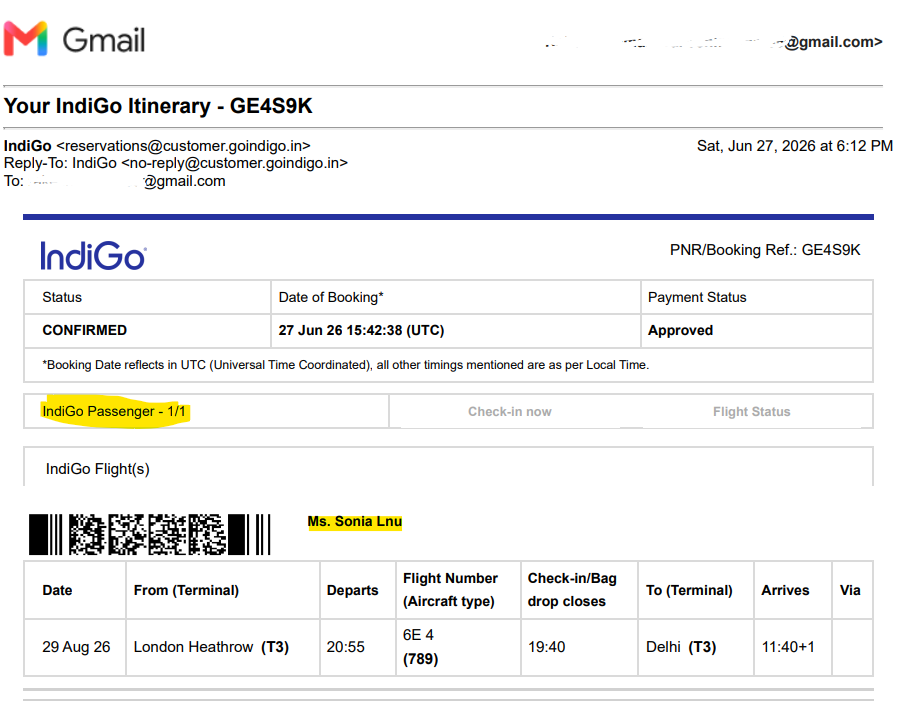Click flight date '29 Aug 26'
This screenshot has width=900, height=725.
[x=76, y=647]
